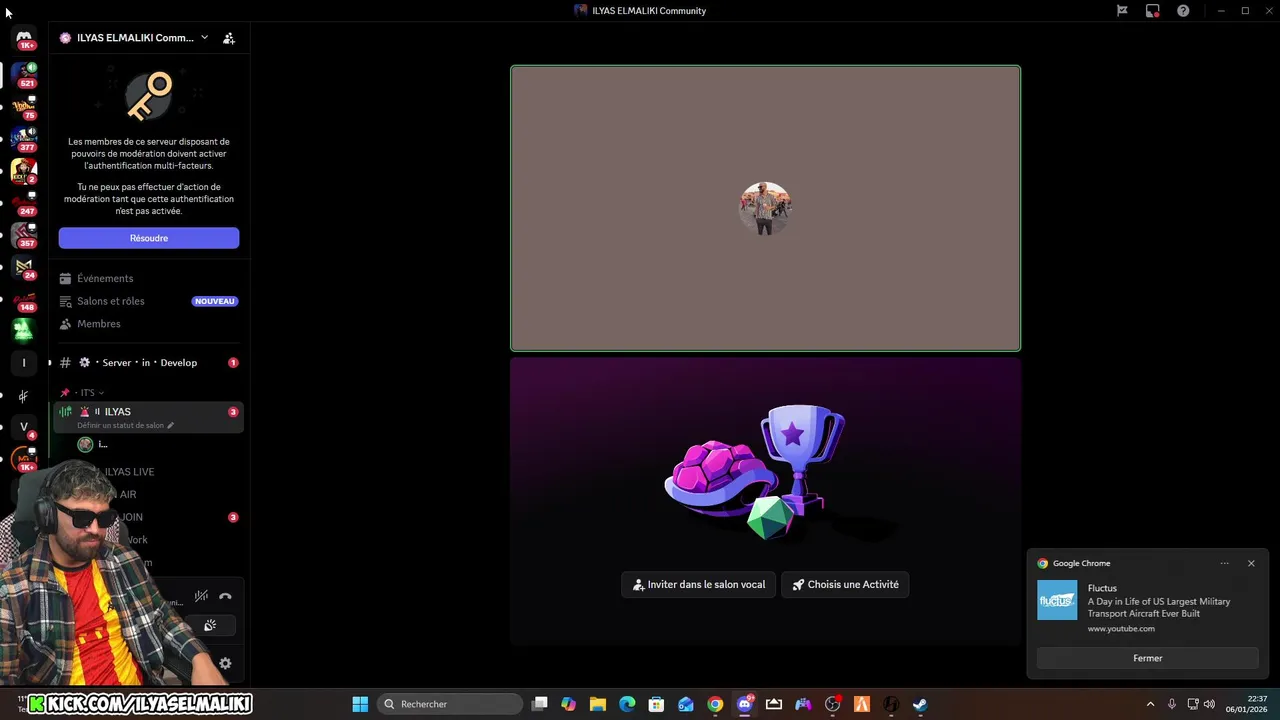The image size is (1280, 720).
Task: Open user settings gear icon
Action: tap(225, 663)
